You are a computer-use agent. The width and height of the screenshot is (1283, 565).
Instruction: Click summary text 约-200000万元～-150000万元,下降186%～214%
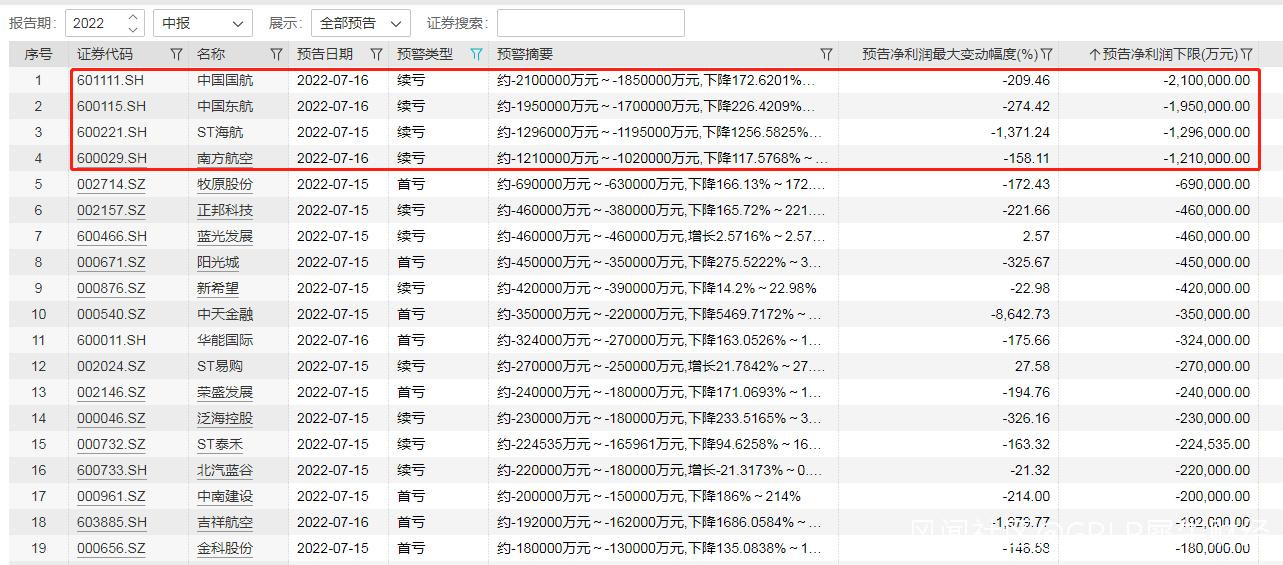pos(649,496)
